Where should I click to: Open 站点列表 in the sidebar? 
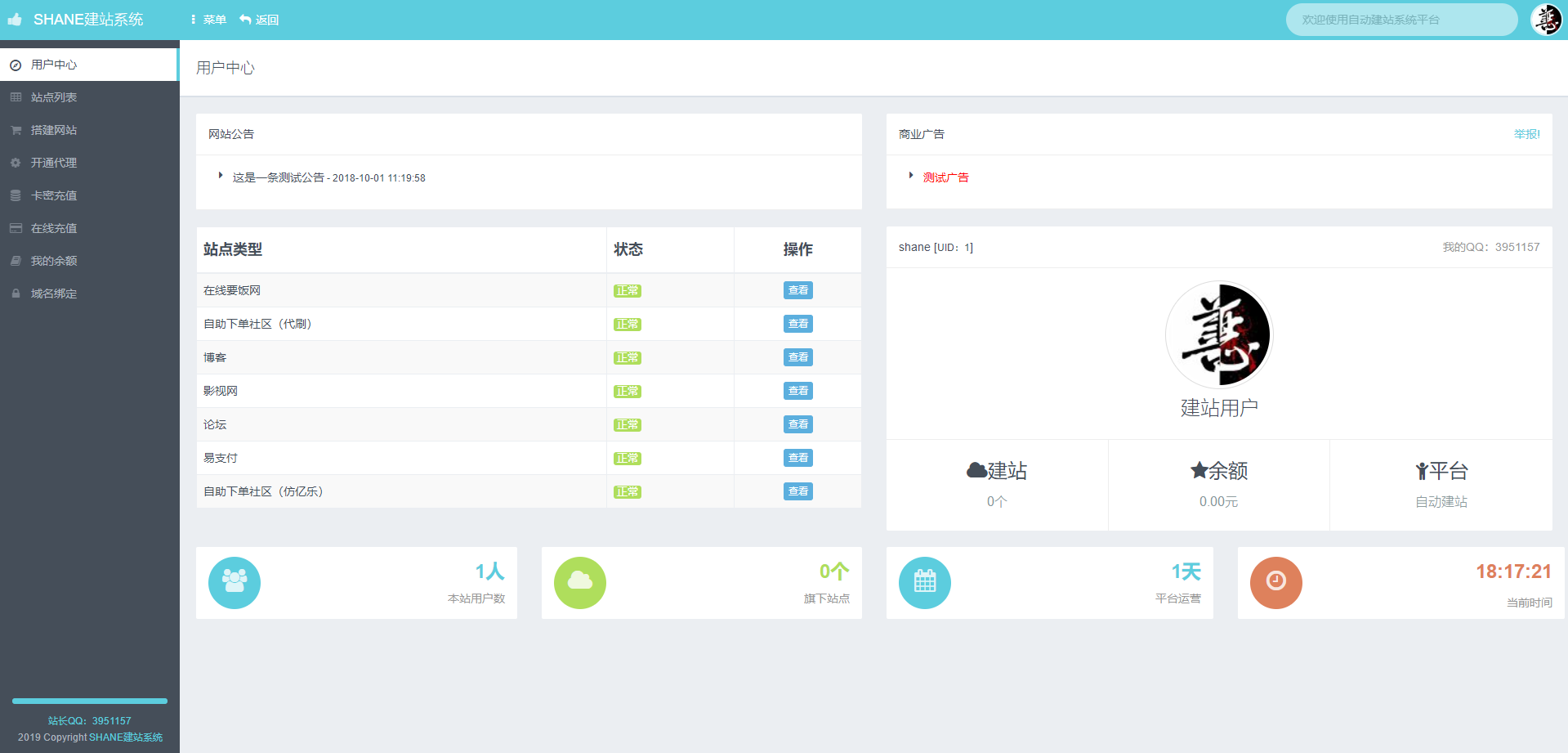pyautogui.click(x=54, y=97)
